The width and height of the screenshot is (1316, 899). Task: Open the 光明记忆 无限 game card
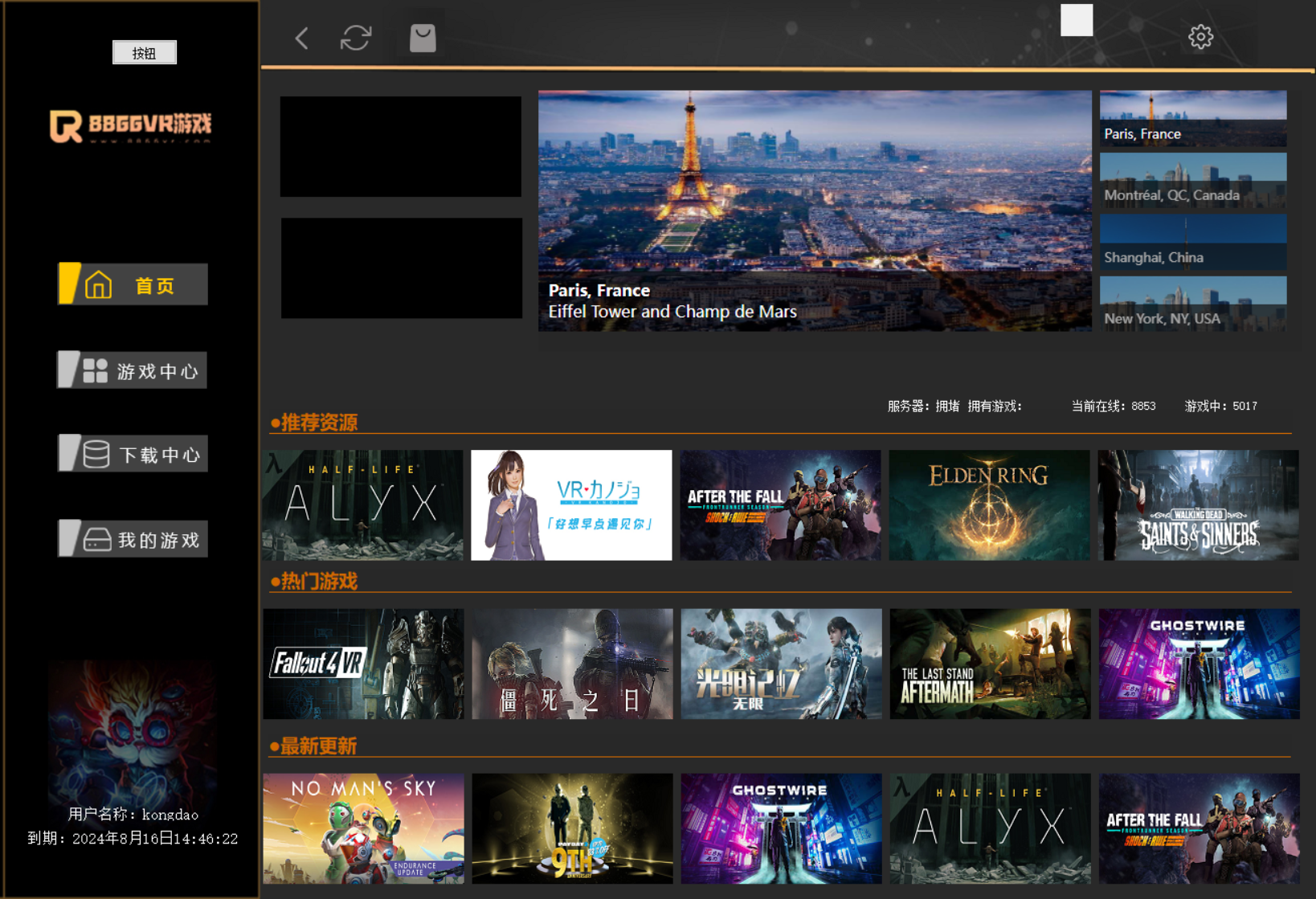tap(782, 664)
